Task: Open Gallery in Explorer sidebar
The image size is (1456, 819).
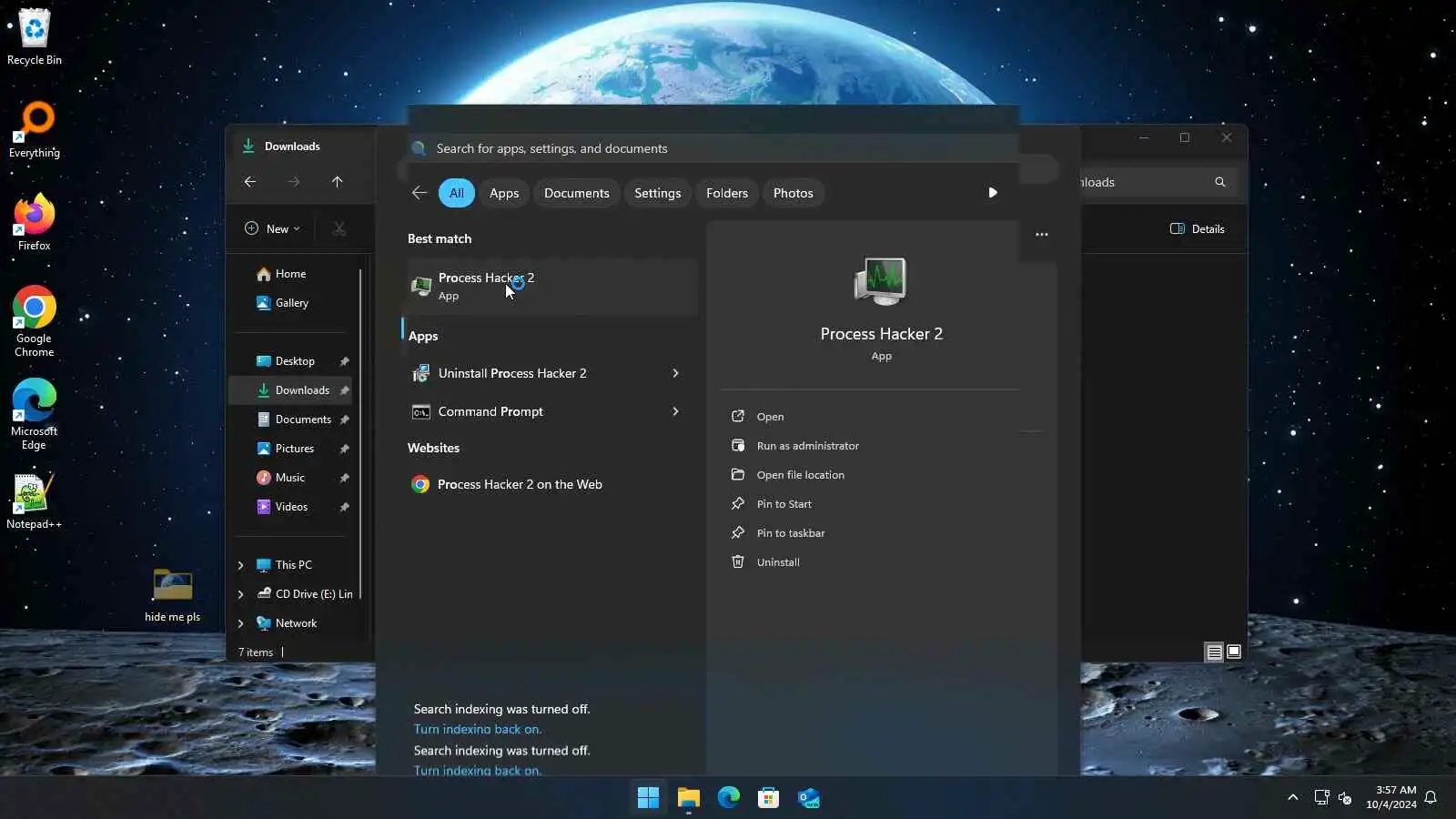Action: pyautogui.click(x=291, y=303)
